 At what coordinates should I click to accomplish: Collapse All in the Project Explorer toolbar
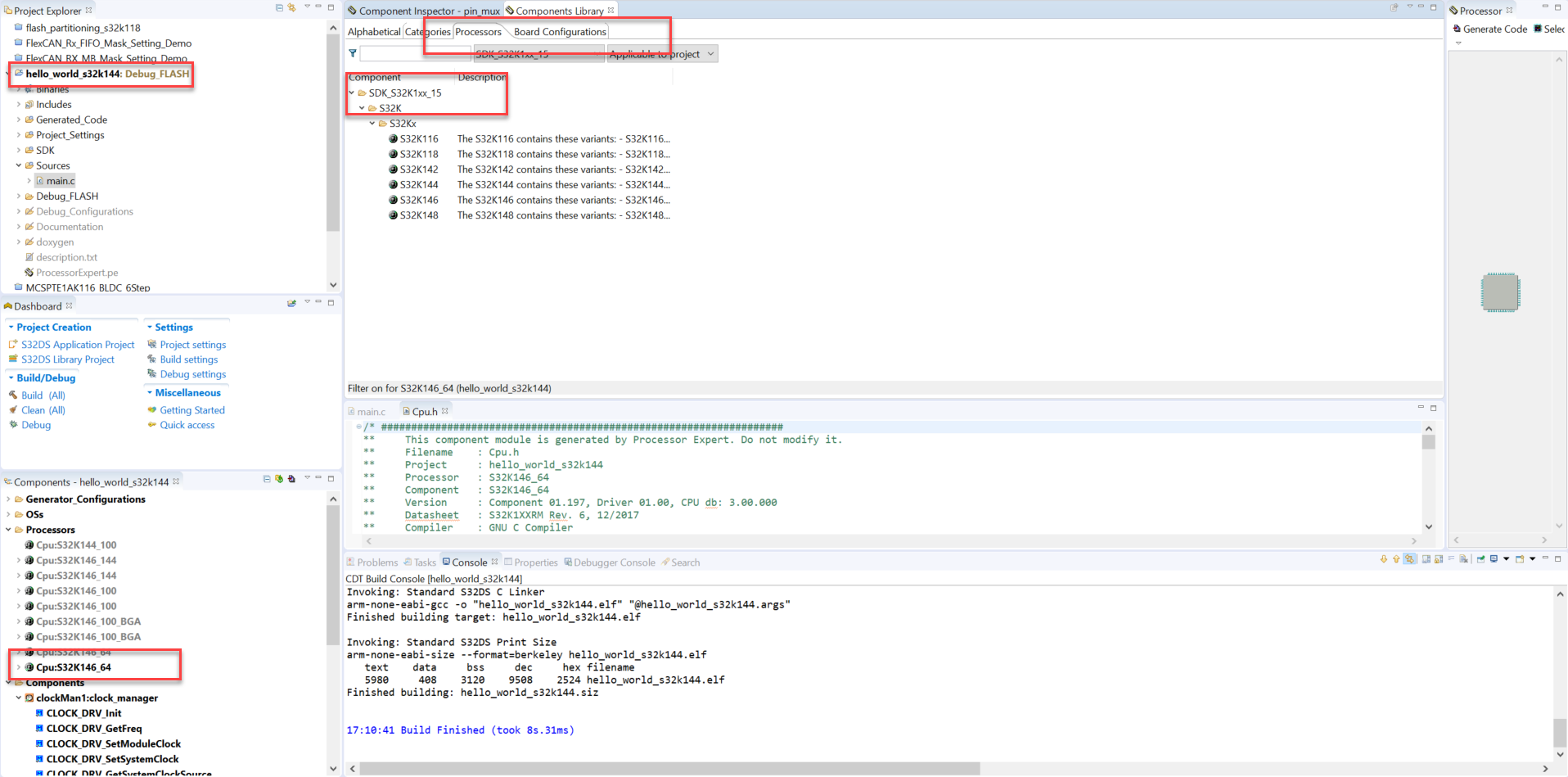(x=279, y=7)
